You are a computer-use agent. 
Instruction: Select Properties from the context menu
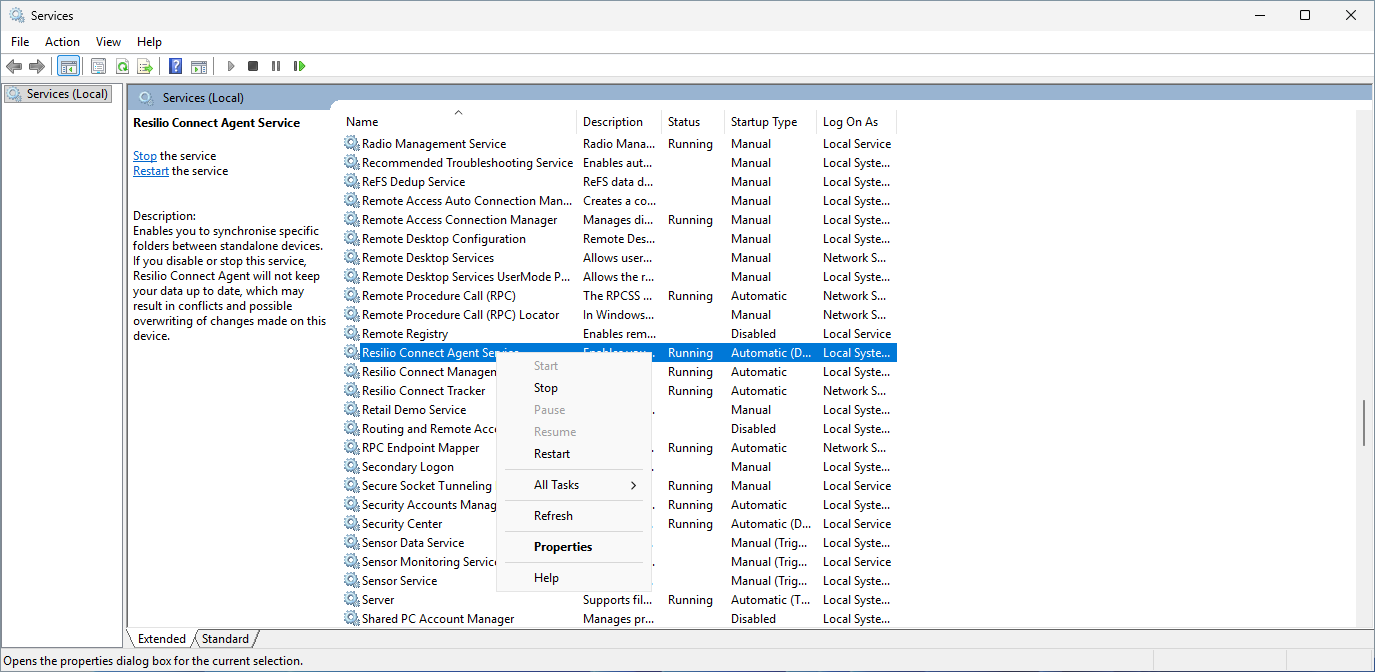[x=563, y=547]
